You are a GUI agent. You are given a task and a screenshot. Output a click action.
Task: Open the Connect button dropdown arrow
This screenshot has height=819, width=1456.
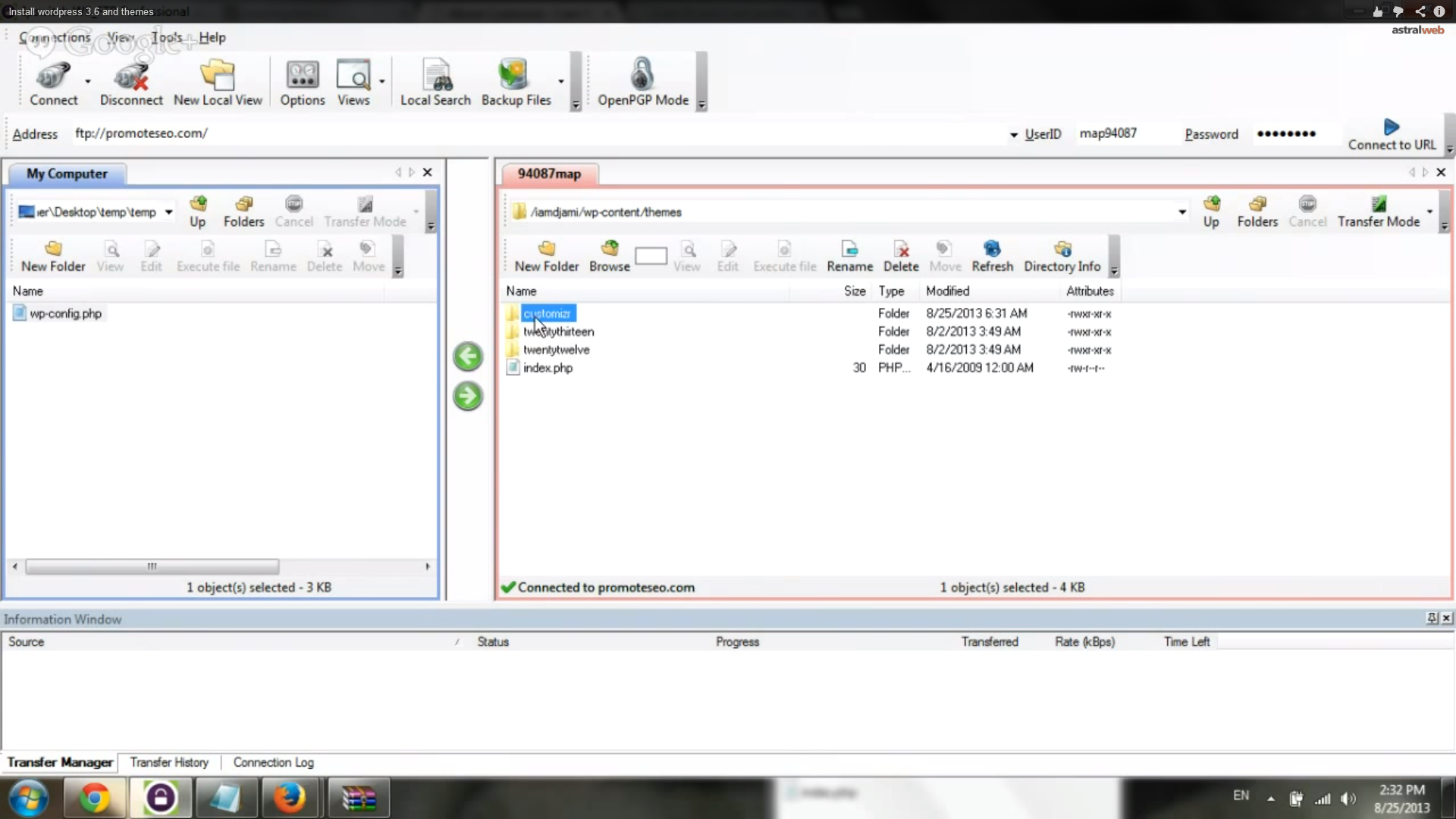88,81
